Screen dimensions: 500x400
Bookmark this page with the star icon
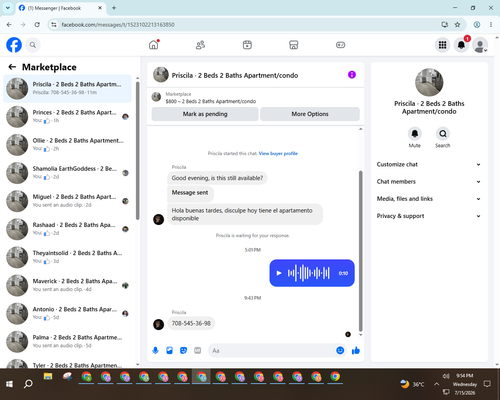click(x=457, y=25)
